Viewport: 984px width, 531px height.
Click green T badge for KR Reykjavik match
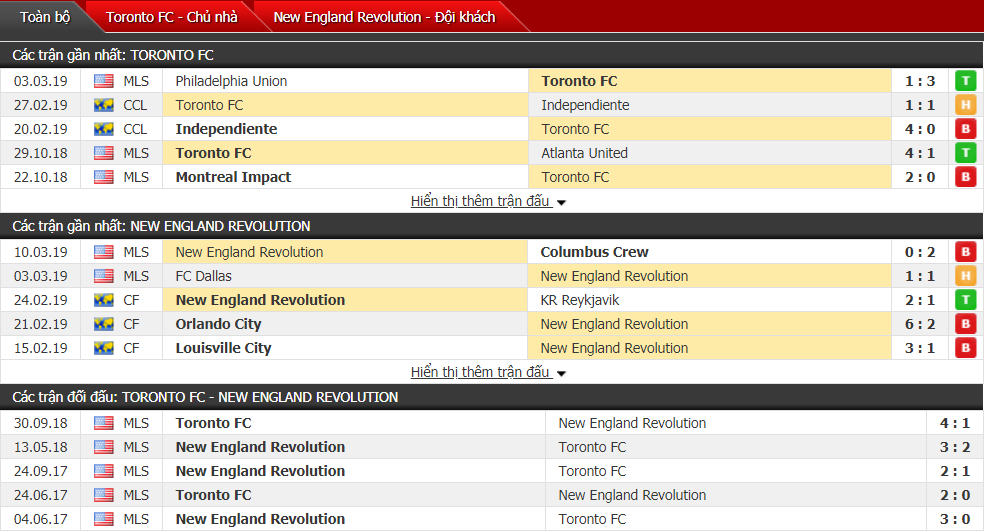pos(966,300)
